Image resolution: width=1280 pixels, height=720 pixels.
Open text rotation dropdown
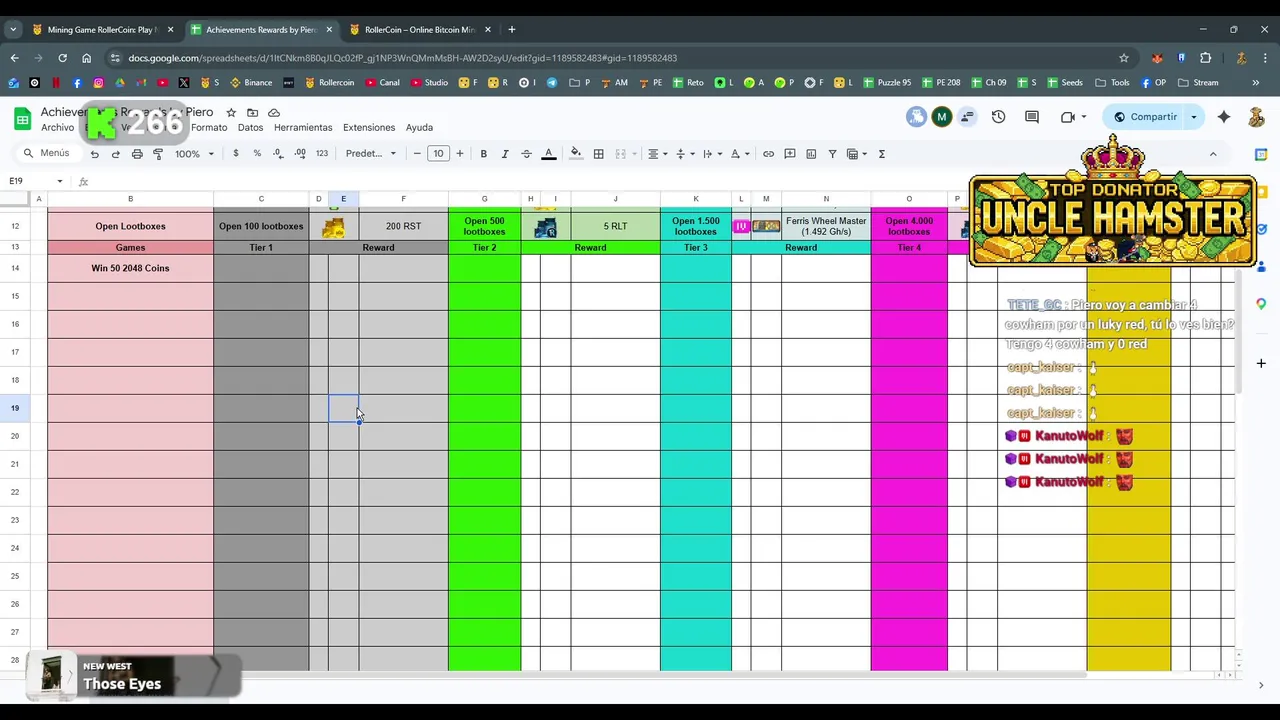pyautogui.click(x=739, y=154)
